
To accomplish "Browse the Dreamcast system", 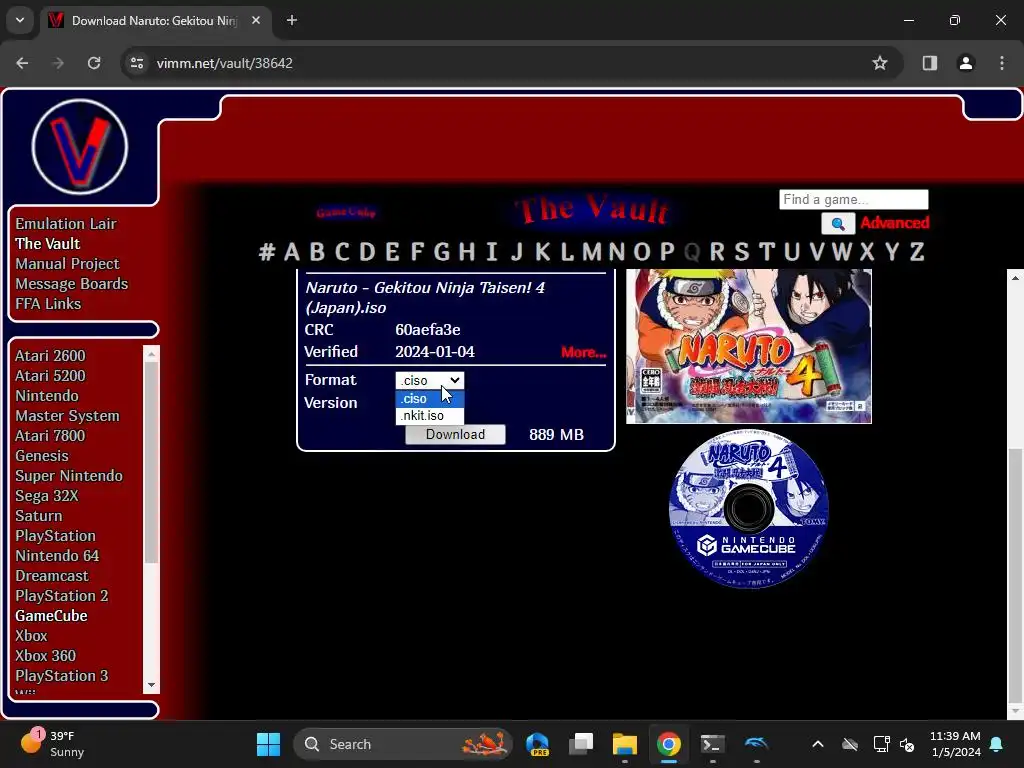I will coord(52,576).
